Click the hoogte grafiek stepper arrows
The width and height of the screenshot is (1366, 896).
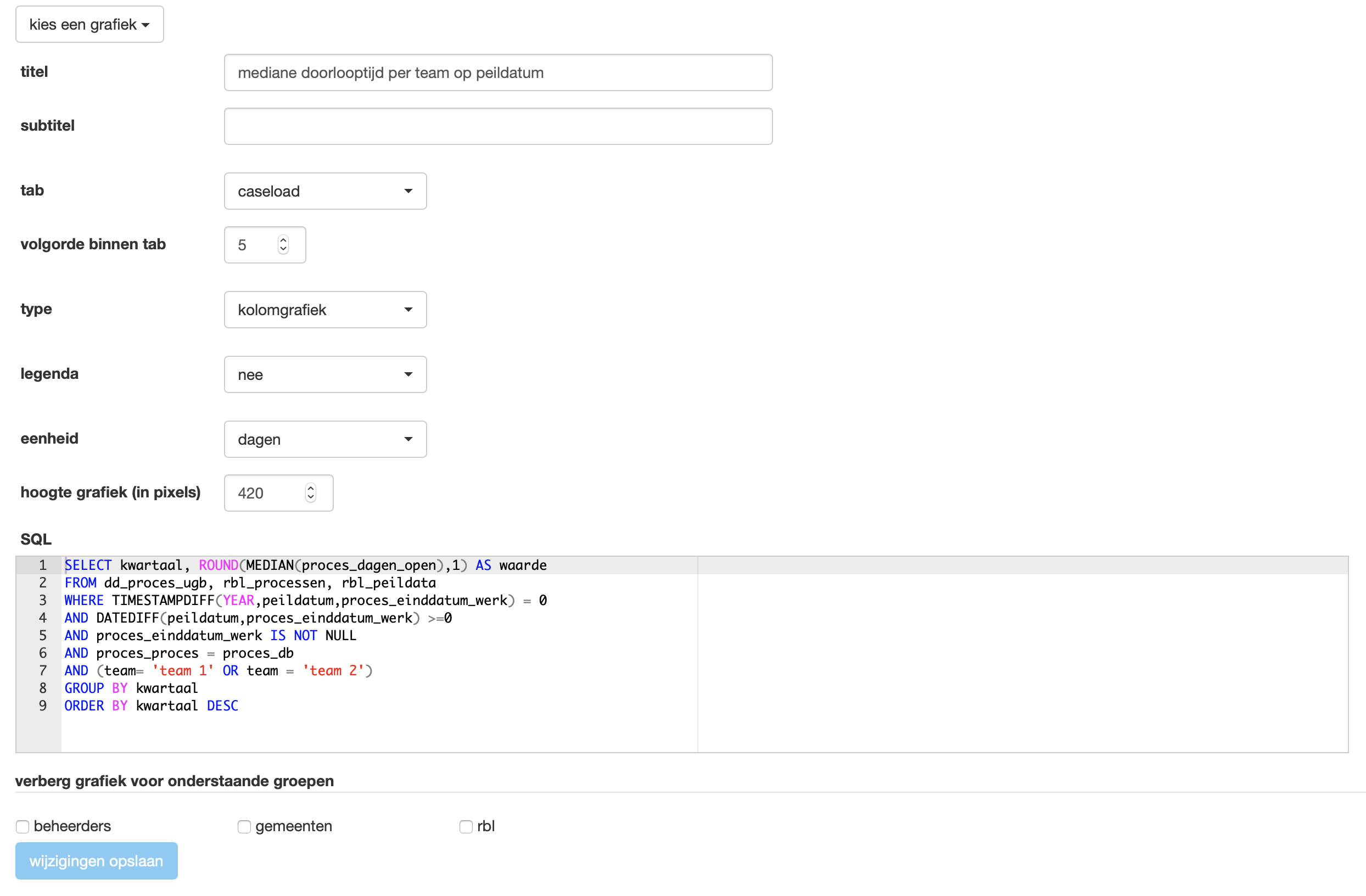pyautogui.click(x=311, y=493)
